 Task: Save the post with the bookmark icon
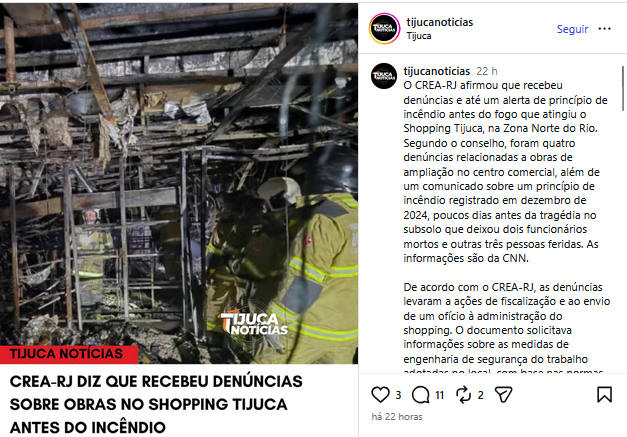(604, 394)
